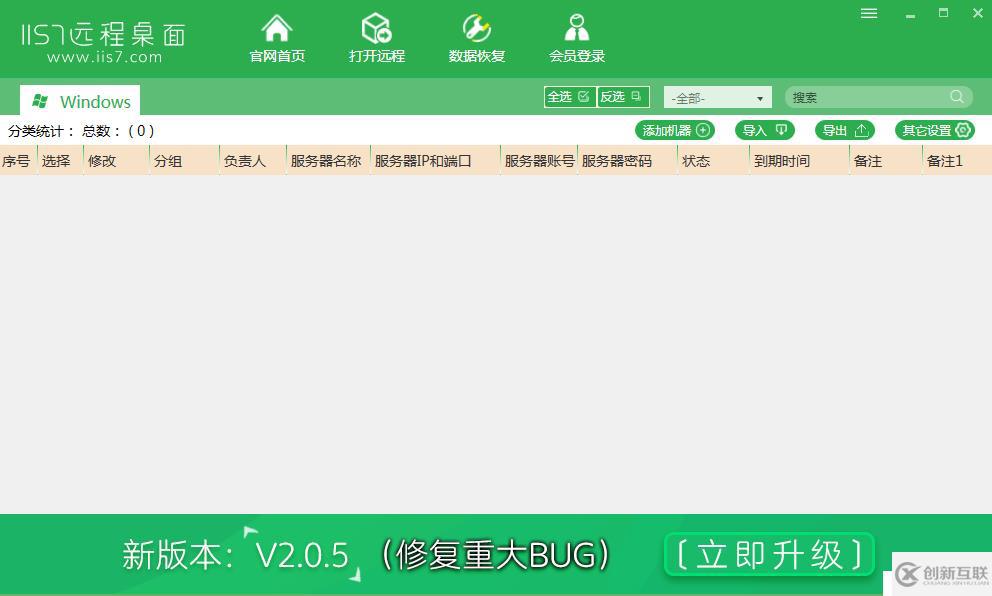This screenshot has width=992, height=596.
Task: Open the -全部- group filter dropdown
Action: pos(717,97)
